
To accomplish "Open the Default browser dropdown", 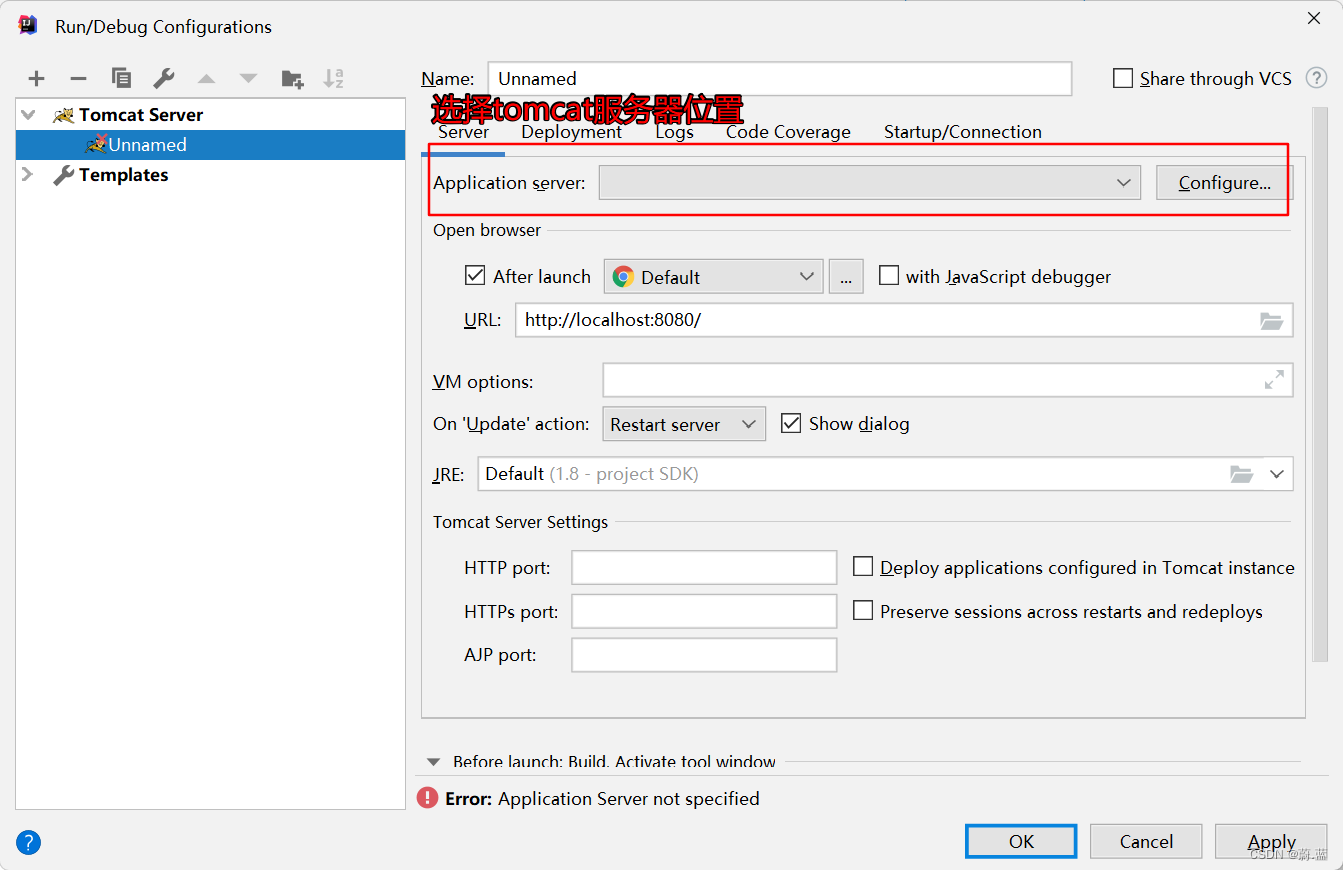I will coord(713,277).
